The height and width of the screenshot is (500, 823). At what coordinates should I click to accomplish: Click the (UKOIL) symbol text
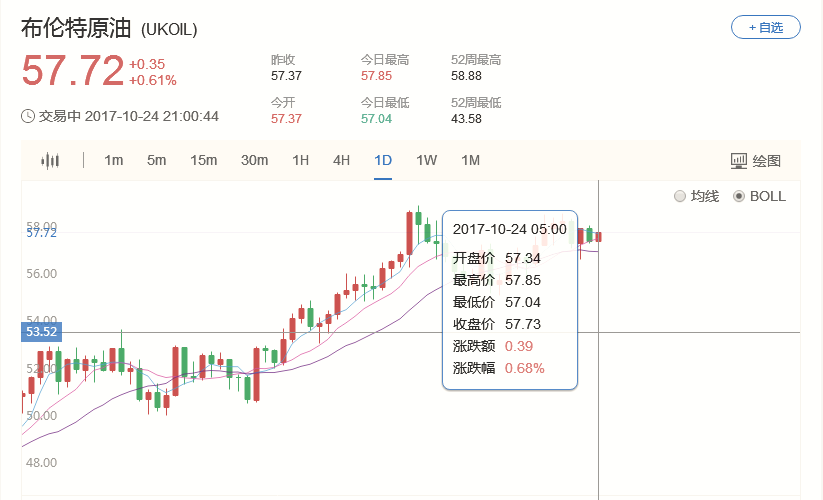point(169,29)
